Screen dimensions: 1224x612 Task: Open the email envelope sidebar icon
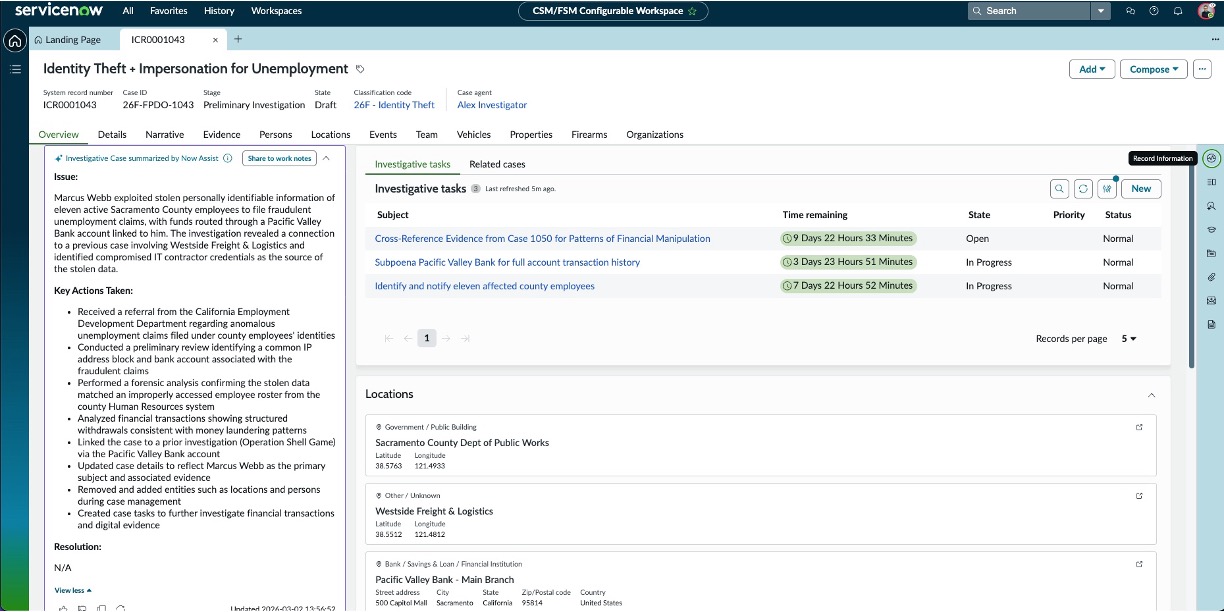point(1211,300)
